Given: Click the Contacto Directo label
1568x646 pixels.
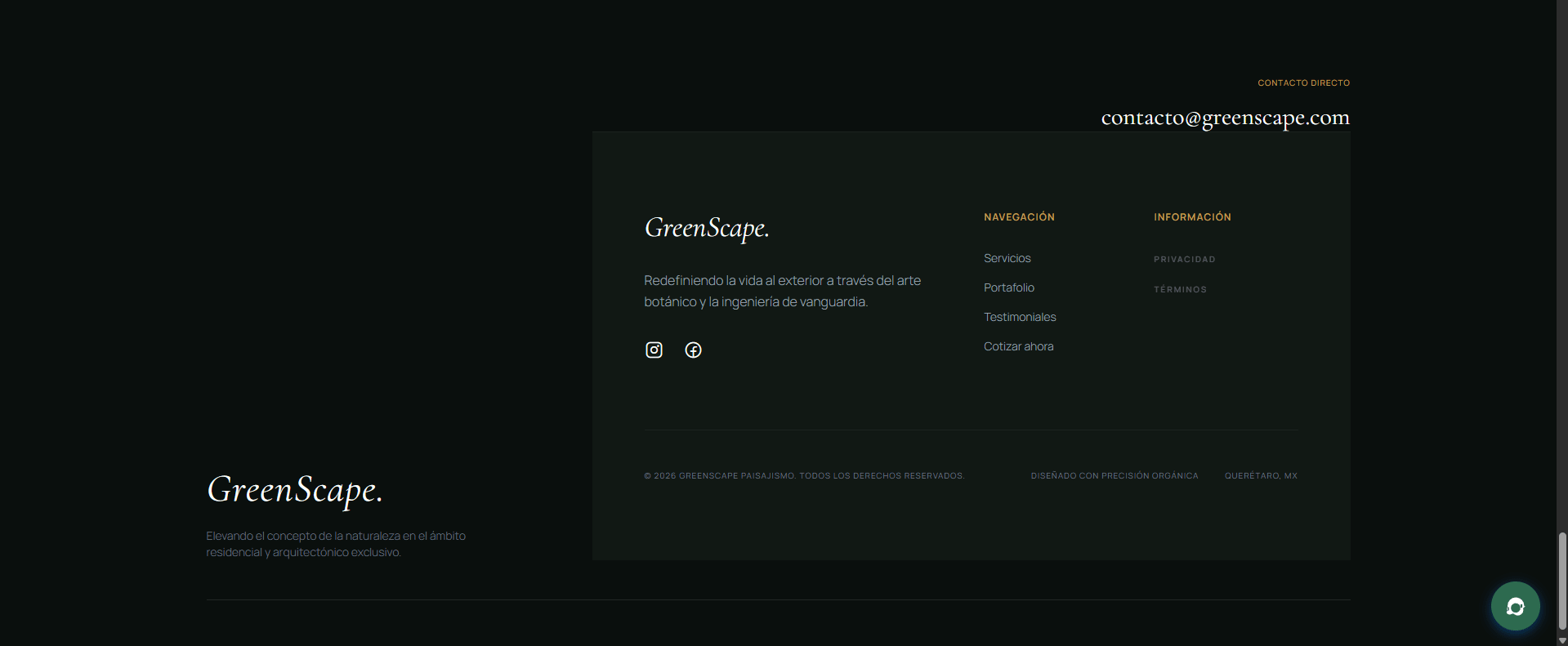Looking at the screenshot, I should tap(1303, 83).
